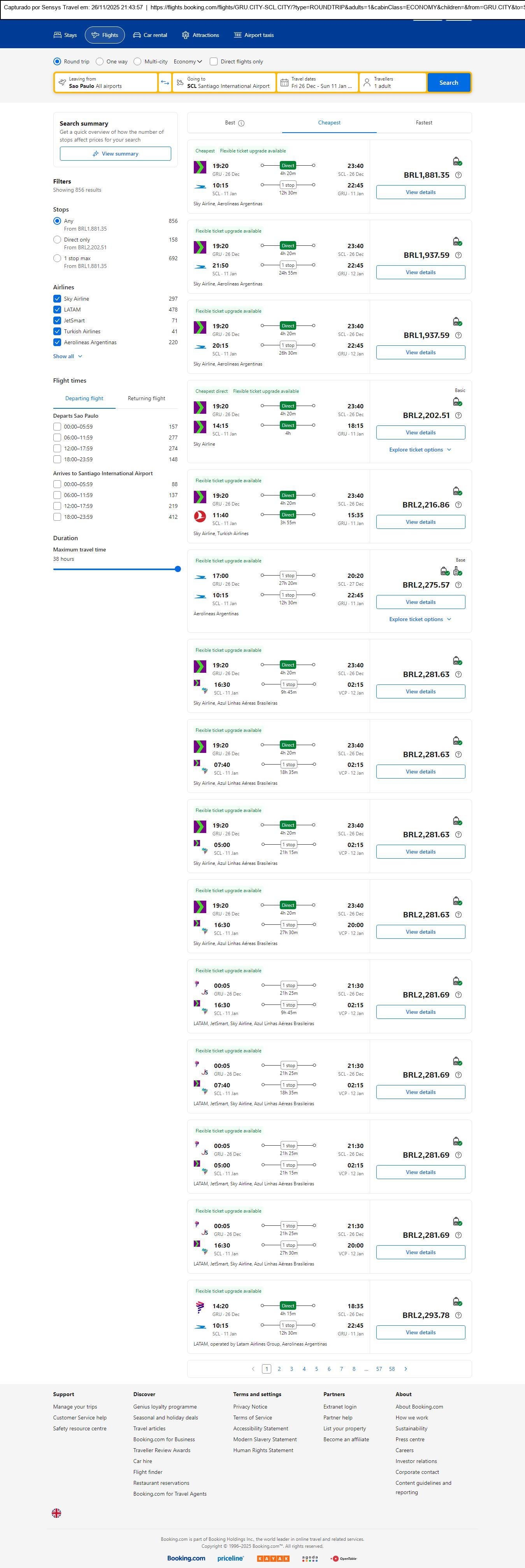This screenshot has width=525, height=1568.
Task: Select the One way radio button
Action: pyautogui.click(x=100, y=61)
